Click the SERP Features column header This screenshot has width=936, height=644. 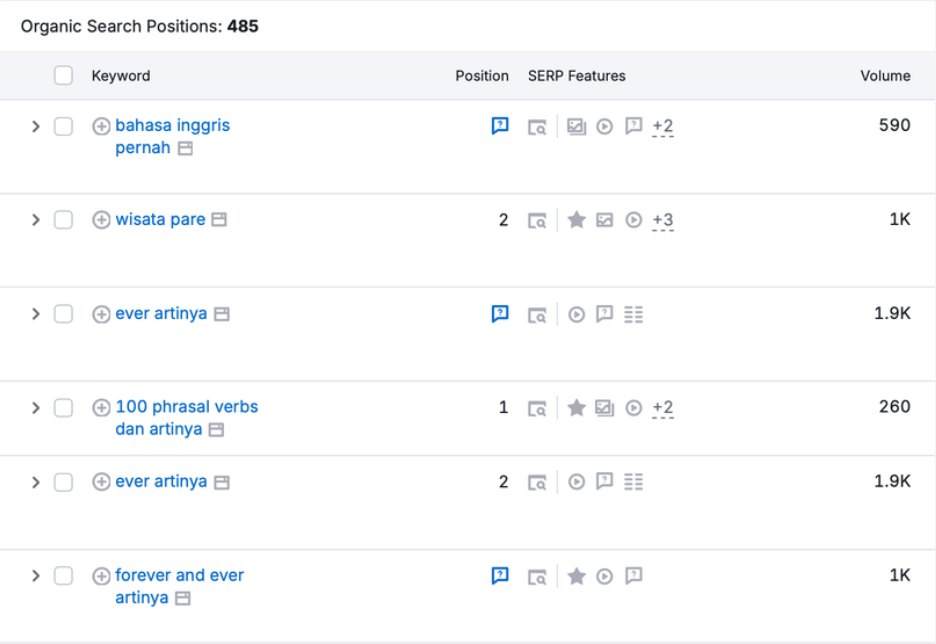point(577,76)
